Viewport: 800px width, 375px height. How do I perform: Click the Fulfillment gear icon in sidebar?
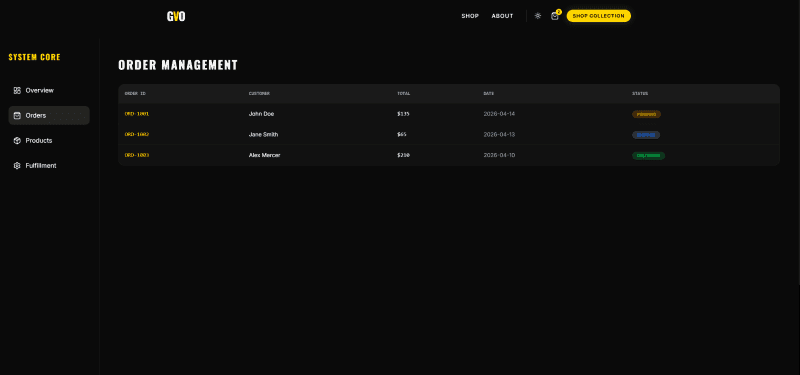(x=17, y=166)
